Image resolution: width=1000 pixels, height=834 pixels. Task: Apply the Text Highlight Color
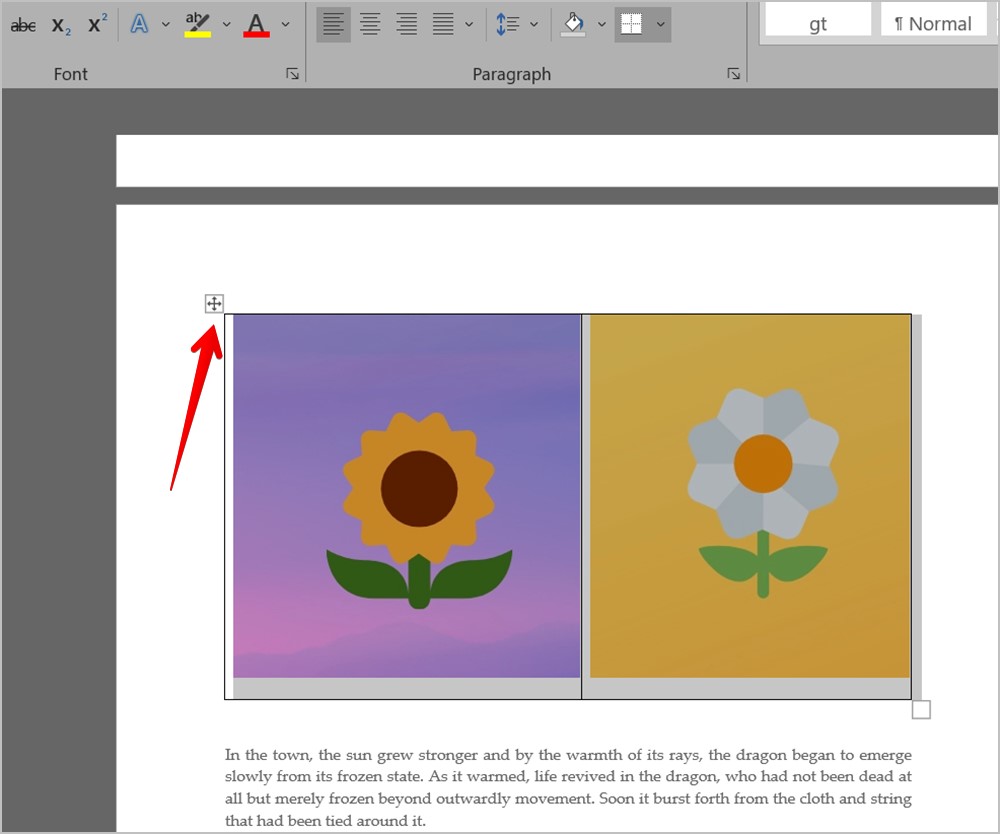197,24
